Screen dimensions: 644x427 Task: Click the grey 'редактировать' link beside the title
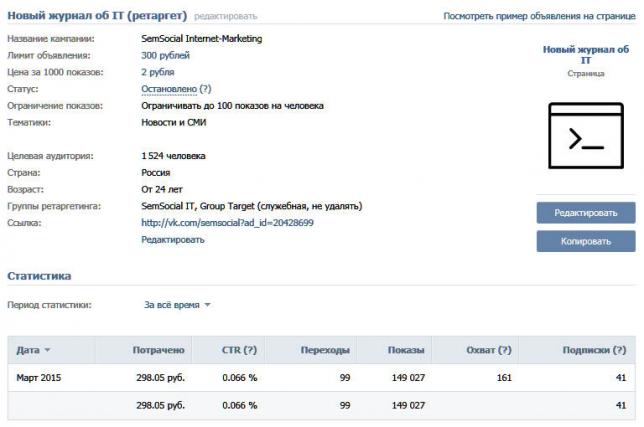225,16
